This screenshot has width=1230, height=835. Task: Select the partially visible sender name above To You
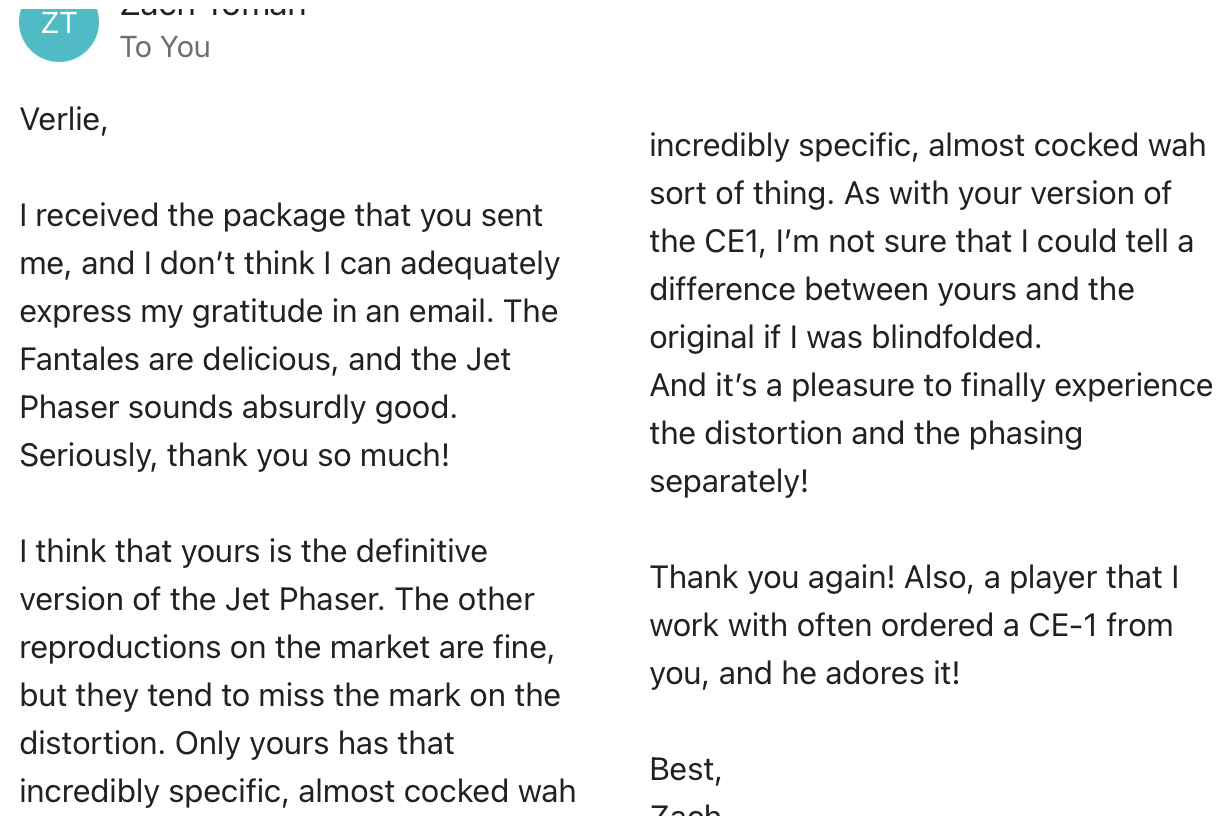[x=213, y=8]
